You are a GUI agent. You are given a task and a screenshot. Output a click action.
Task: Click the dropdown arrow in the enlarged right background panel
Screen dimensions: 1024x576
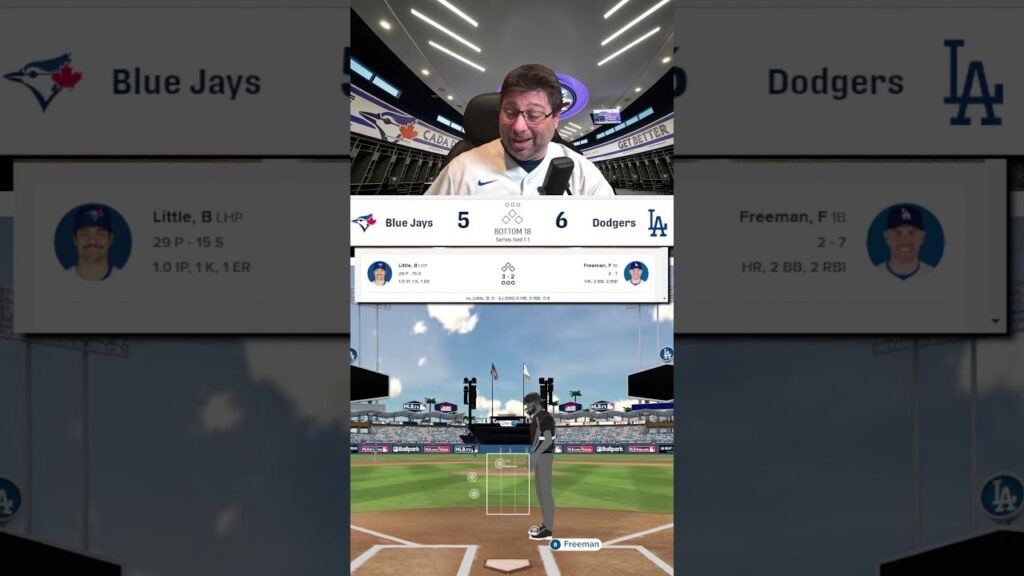pos(995,321)
